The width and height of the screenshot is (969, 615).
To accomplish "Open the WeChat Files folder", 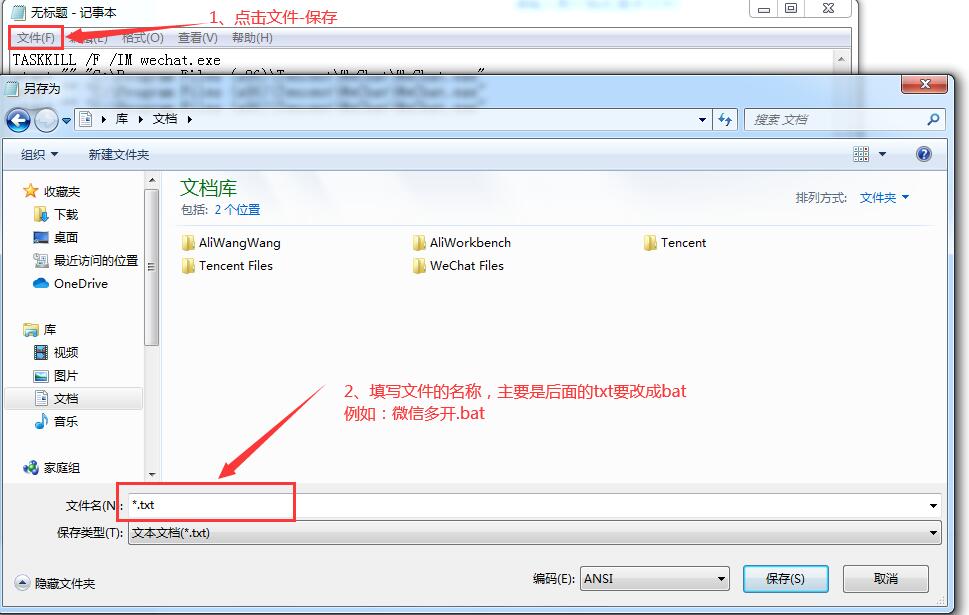I will (458, 266).
